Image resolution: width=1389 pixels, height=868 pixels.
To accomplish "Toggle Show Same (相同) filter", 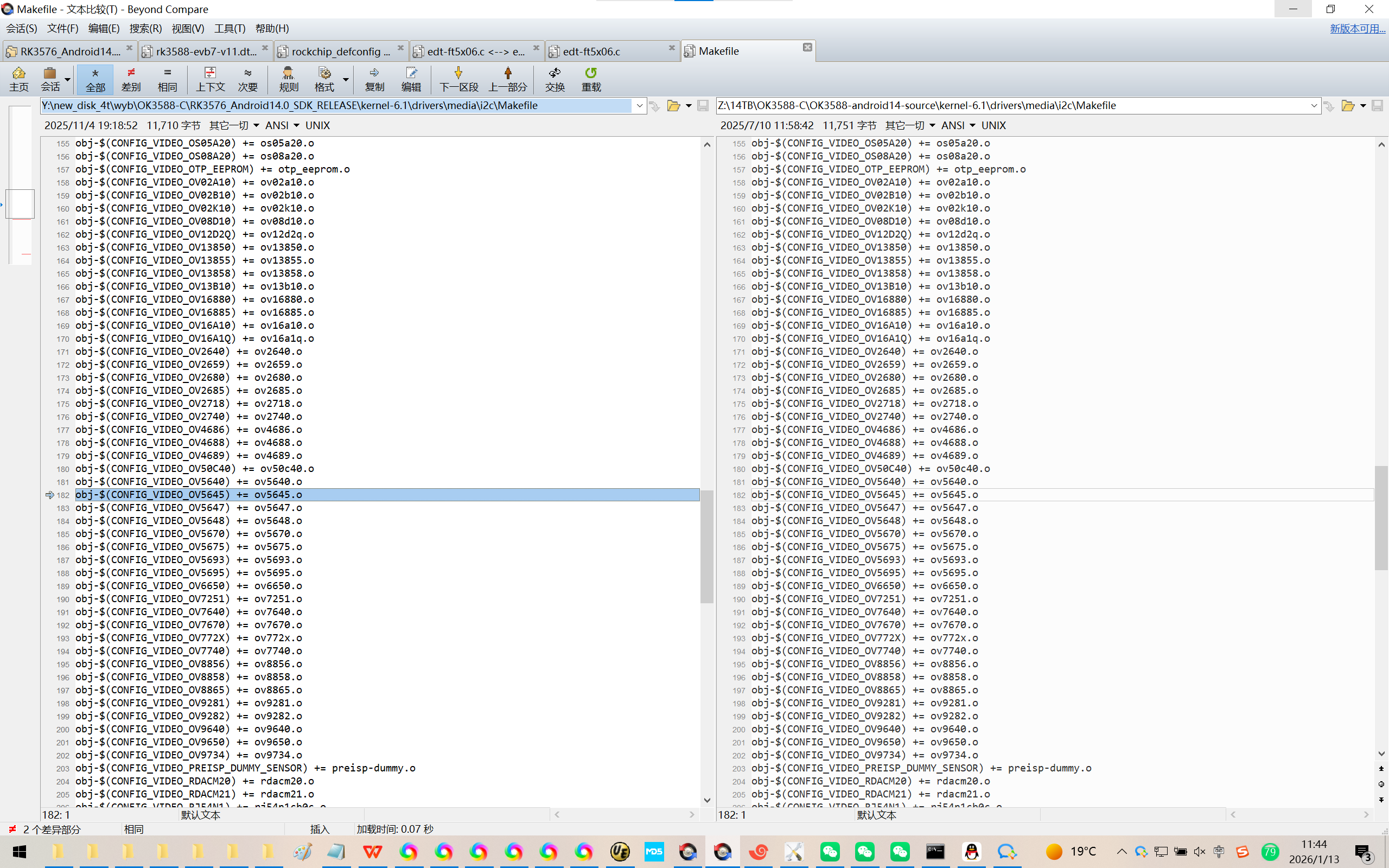I will [x=167, y=79].
